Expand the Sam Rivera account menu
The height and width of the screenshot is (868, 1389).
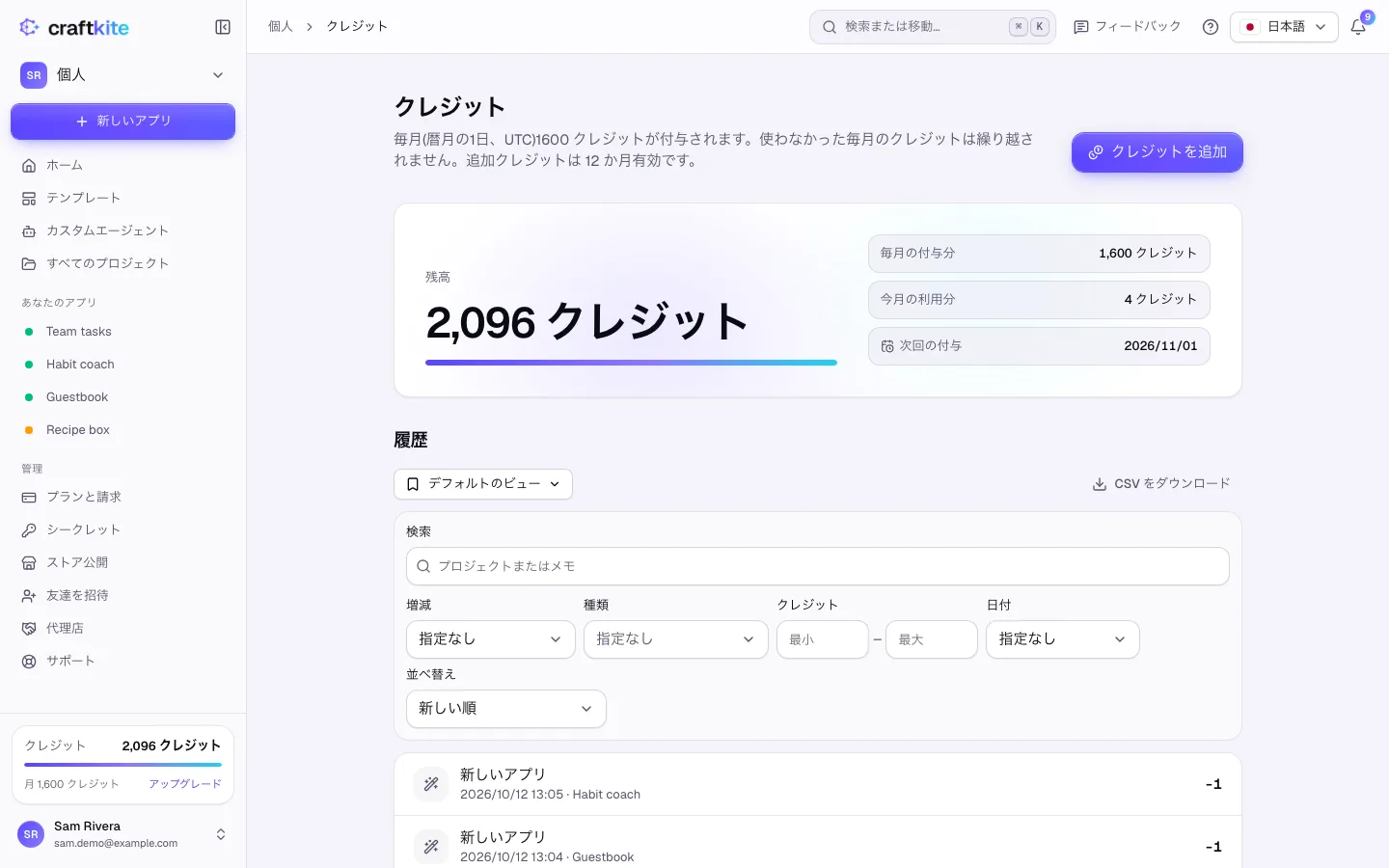(123, 834)
